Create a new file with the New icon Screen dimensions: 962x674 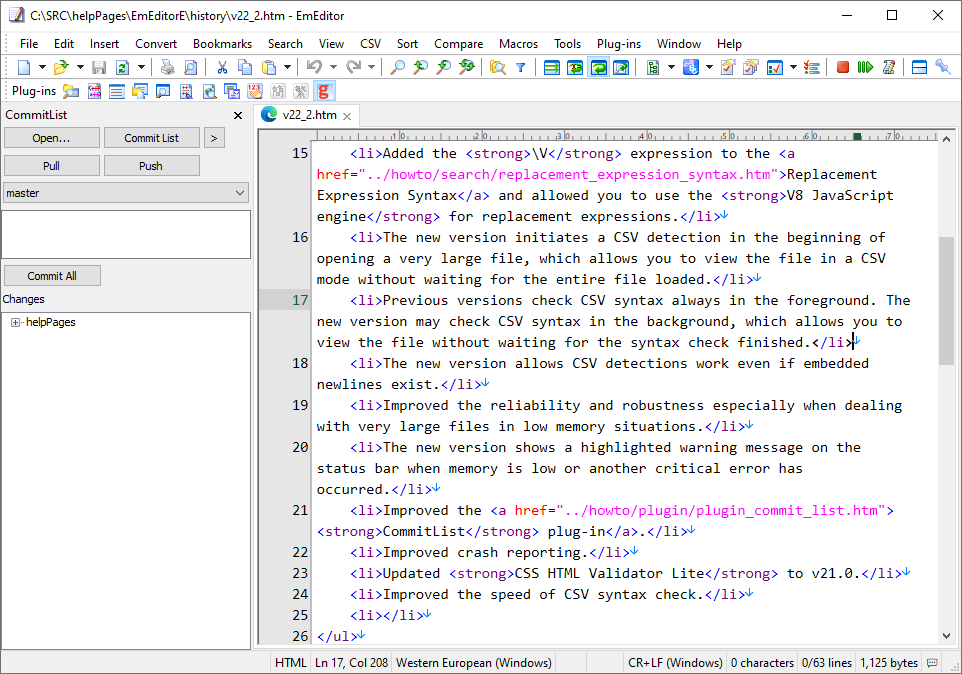(24, 67)
